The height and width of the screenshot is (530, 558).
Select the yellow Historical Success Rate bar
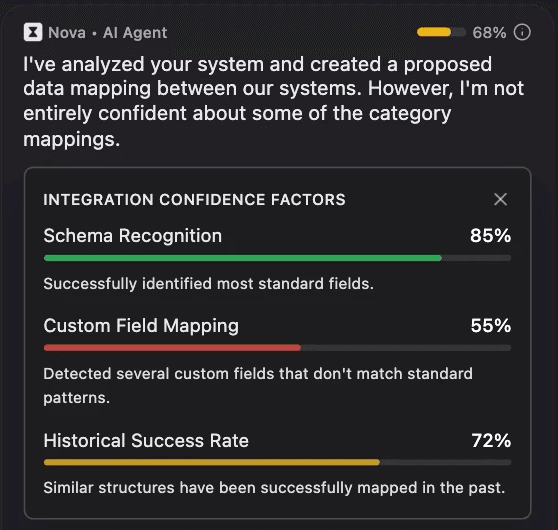(x=277, y=462)
